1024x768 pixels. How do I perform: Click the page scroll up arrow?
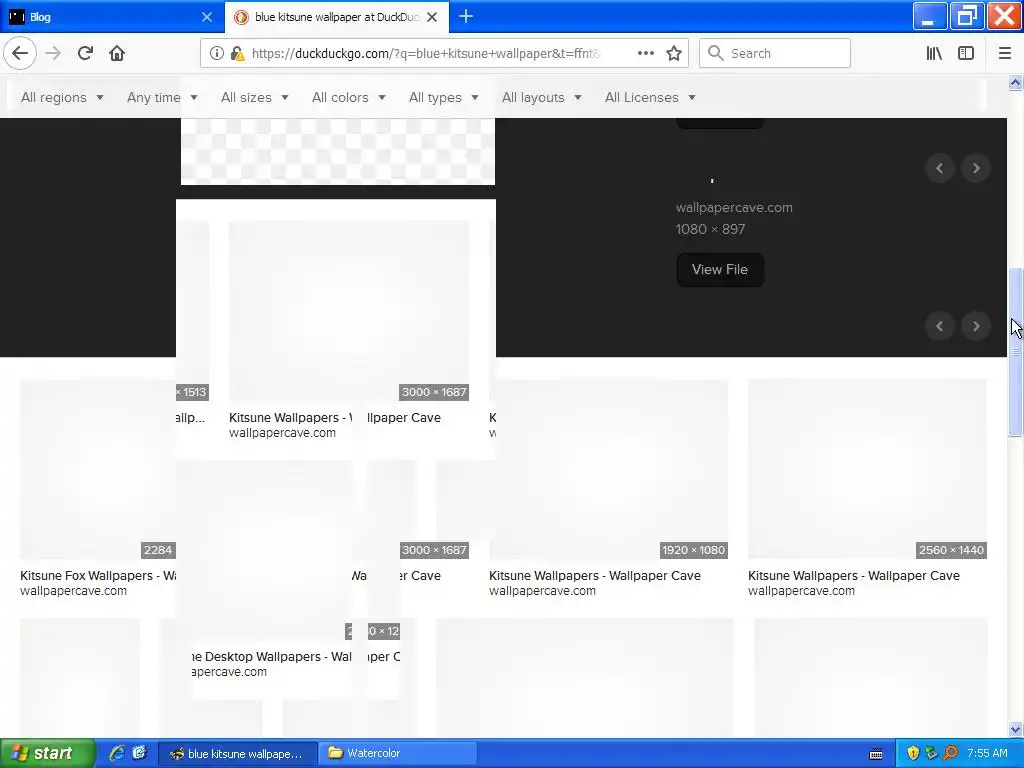coord(1015,82)
